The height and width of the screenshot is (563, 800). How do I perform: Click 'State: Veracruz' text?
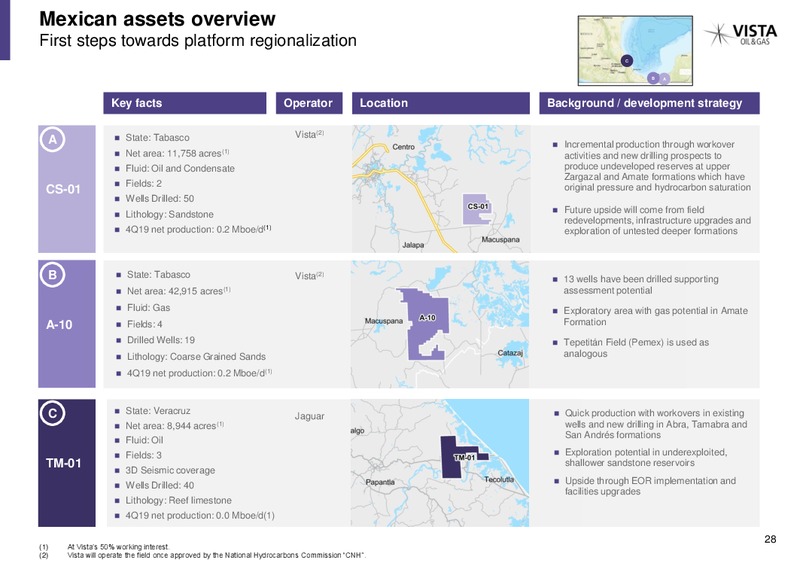[x=158, y=411]
